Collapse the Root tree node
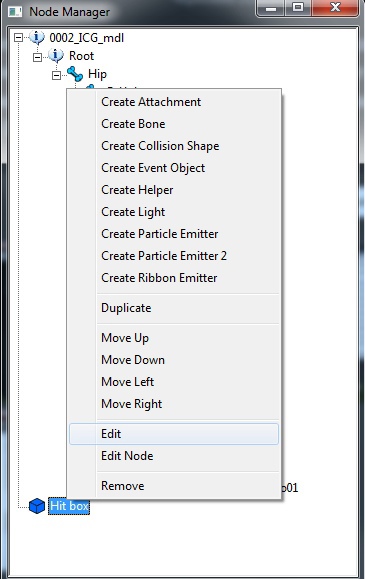Viewport: 365px width, 579px height. (x=37, y=57)
